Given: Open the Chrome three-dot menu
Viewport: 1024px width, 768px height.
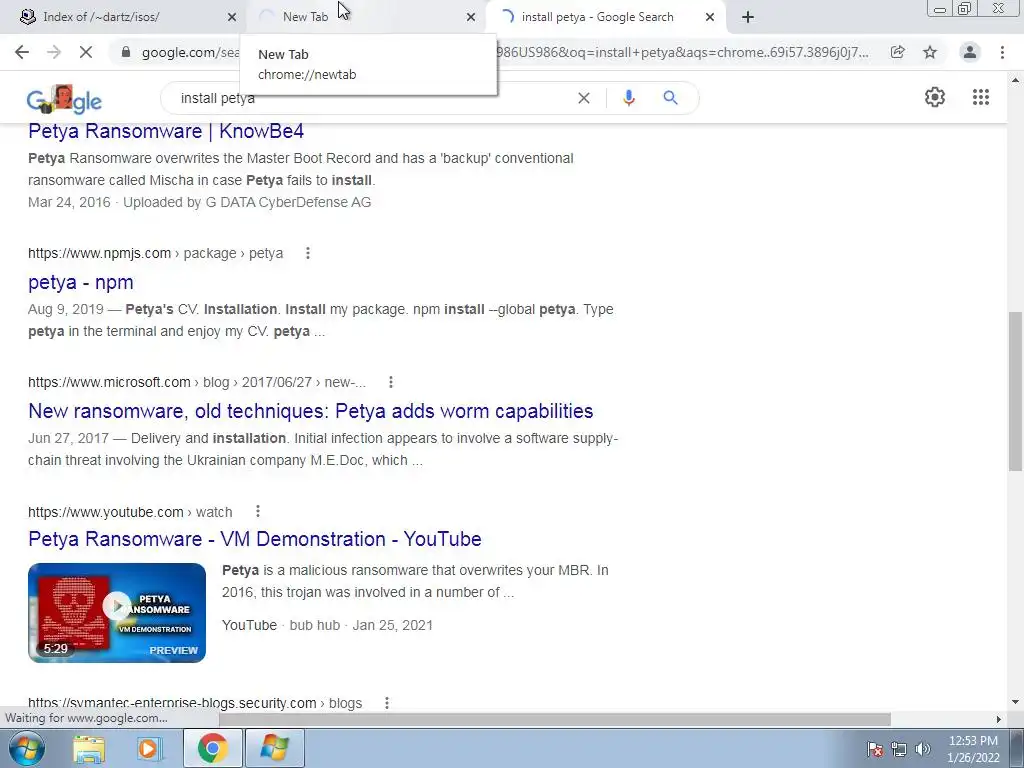Looking at the screenshot, I should click(1002, 52).
